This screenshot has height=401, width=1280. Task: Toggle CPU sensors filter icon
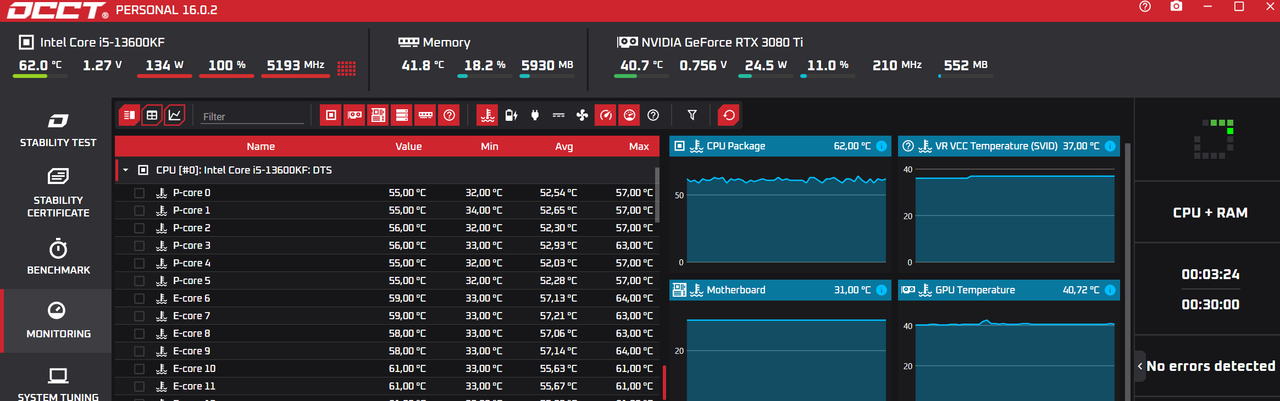330,115
